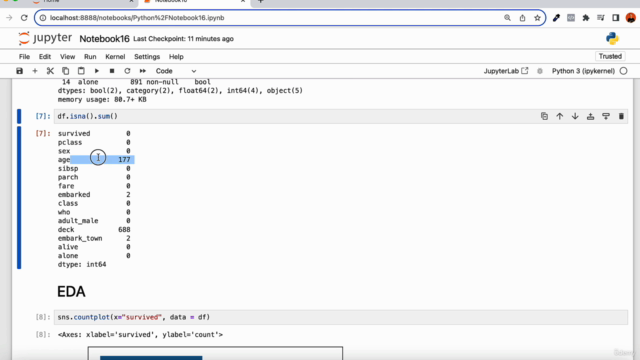Insert a cell below cell 7
Viewport: 640px width, 360px height.
coord(606,116)
